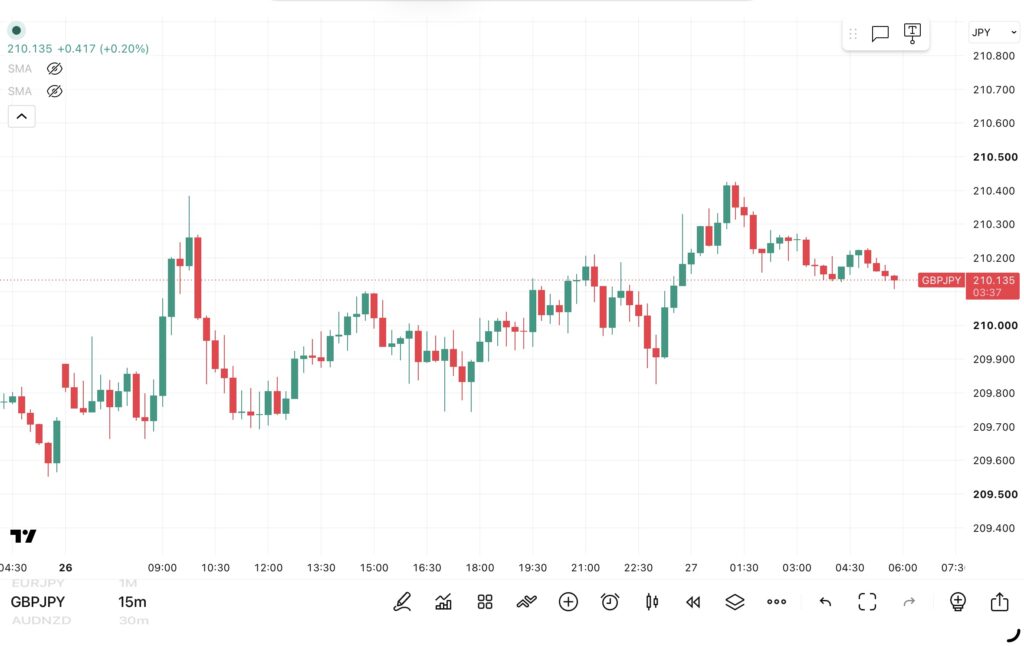
Task: Open the speech bubble comment tool
Action: [x=880, y=33]
